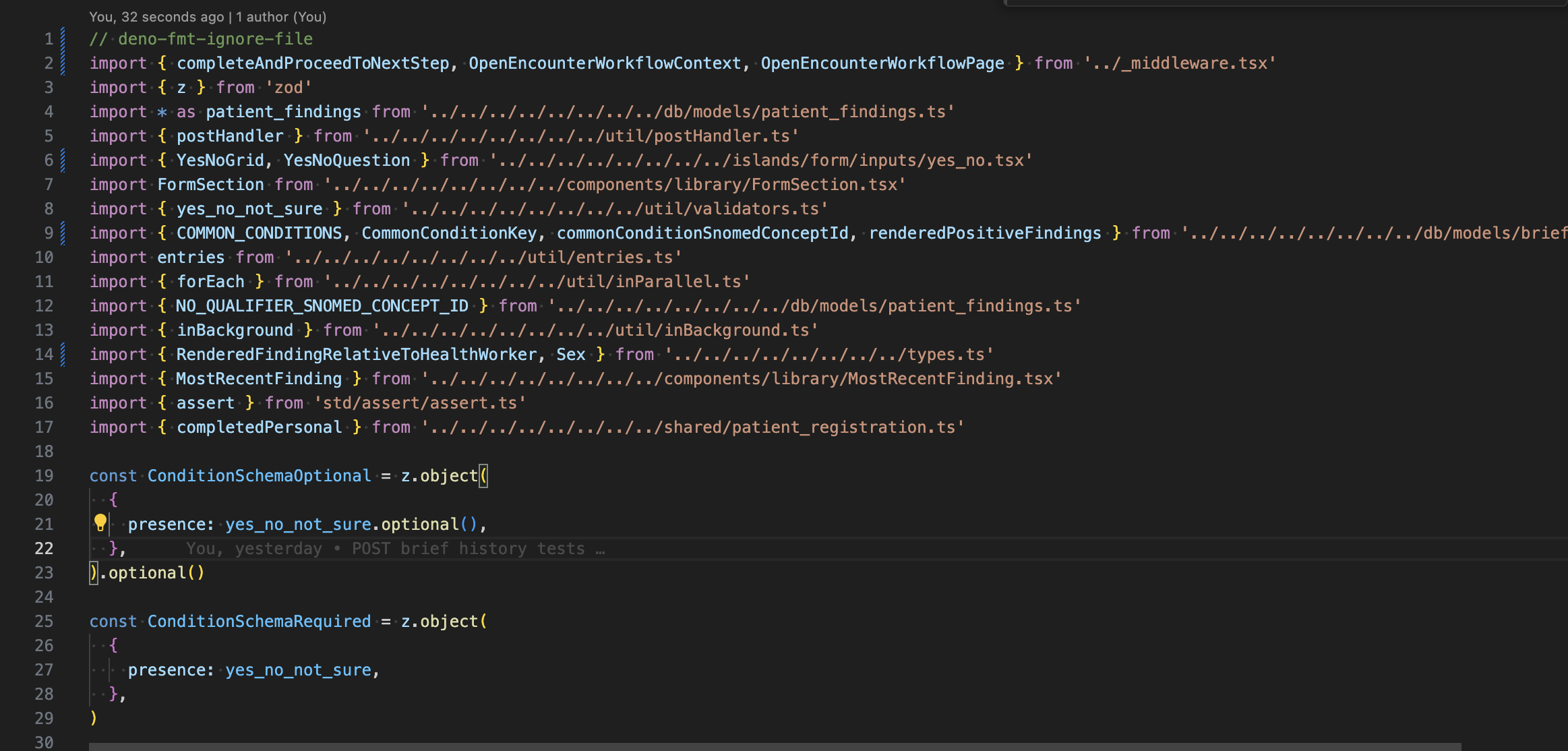Viewport: 1568px width, 751px height.
Task: Click the modified-line gutter marker beside line 14
Action: [63, 354]
